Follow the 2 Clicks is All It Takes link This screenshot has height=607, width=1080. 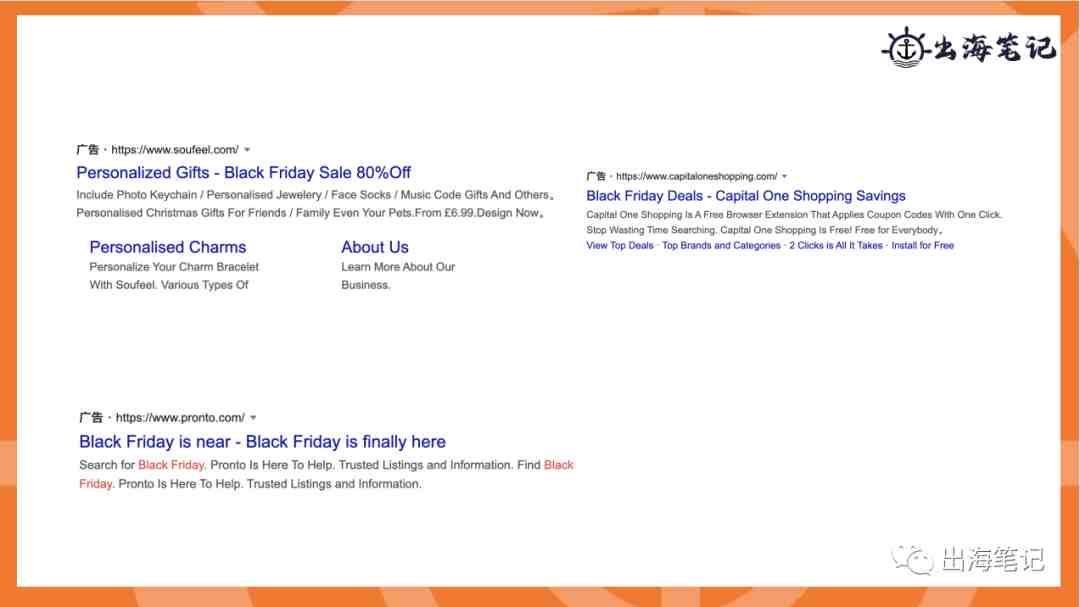click(x=835, y=245)
